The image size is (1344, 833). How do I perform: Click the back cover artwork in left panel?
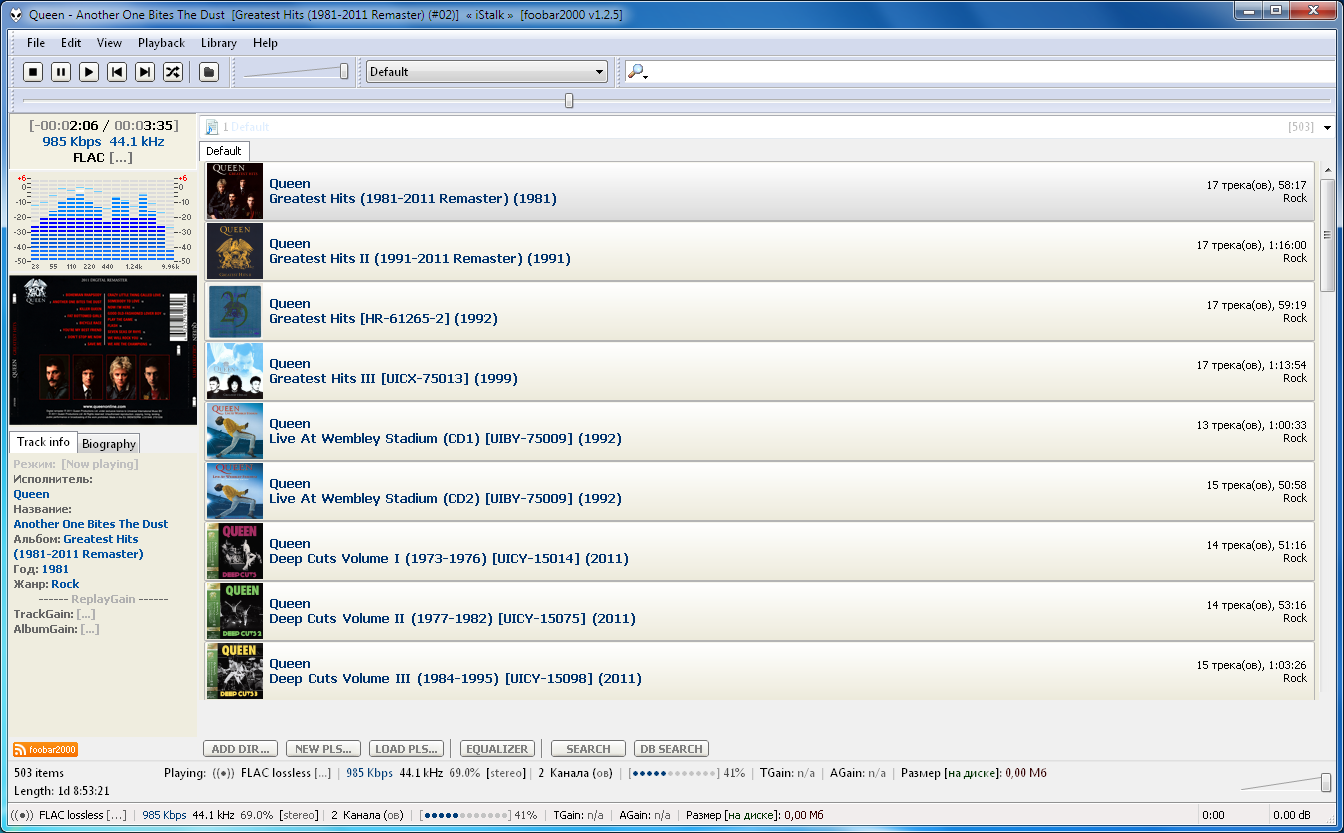click(x=103, y=350)
